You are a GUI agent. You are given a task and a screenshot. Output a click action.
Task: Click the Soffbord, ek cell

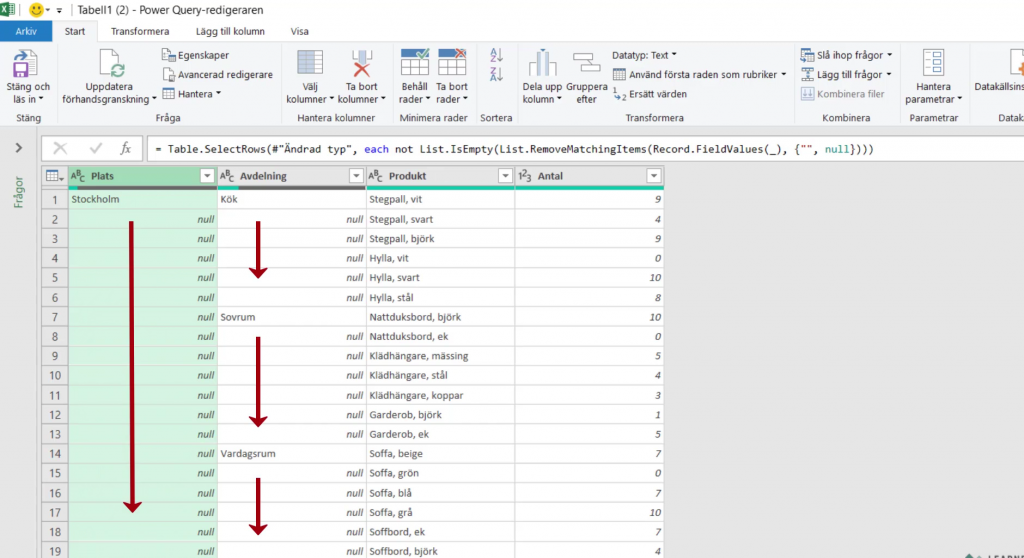440,532
